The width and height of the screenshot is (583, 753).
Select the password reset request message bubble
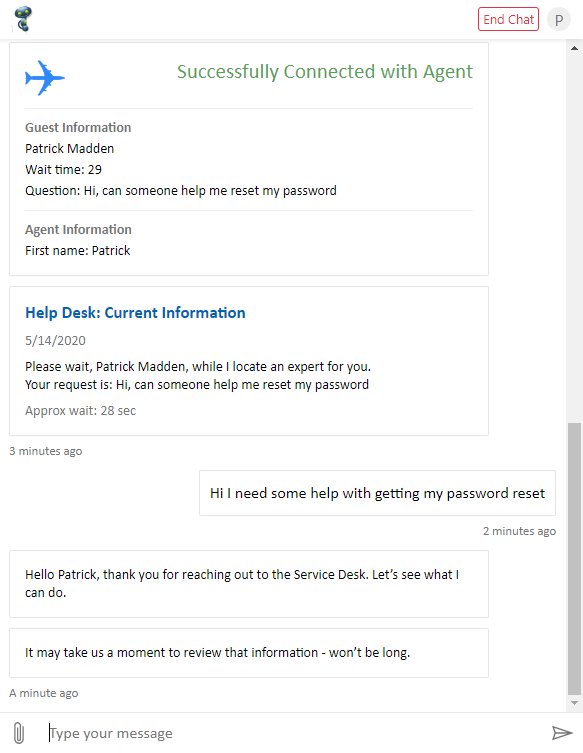[377, 493]
